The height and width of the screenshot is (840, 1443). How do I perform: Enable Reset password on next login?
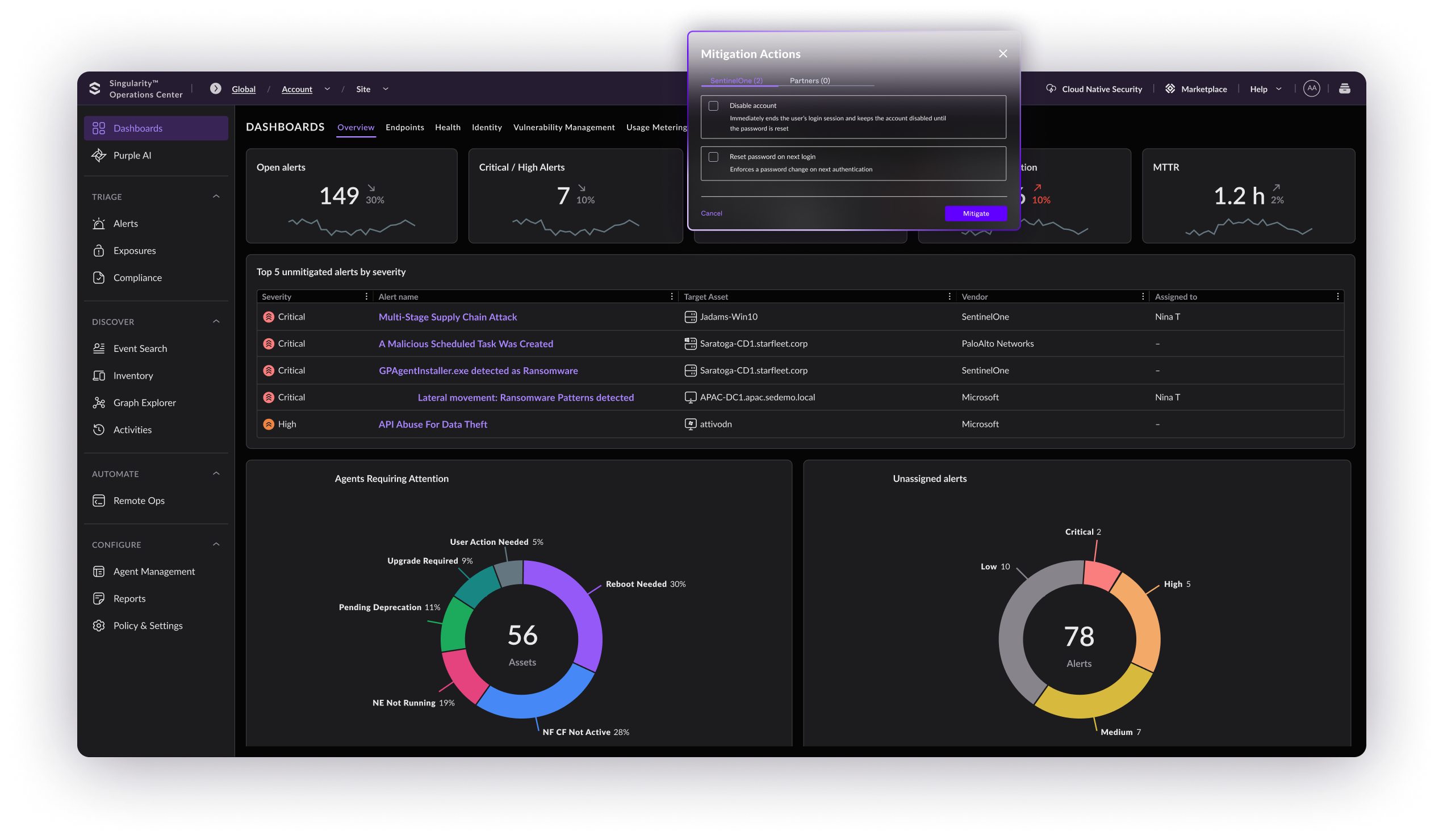click(x=713, y=157)
